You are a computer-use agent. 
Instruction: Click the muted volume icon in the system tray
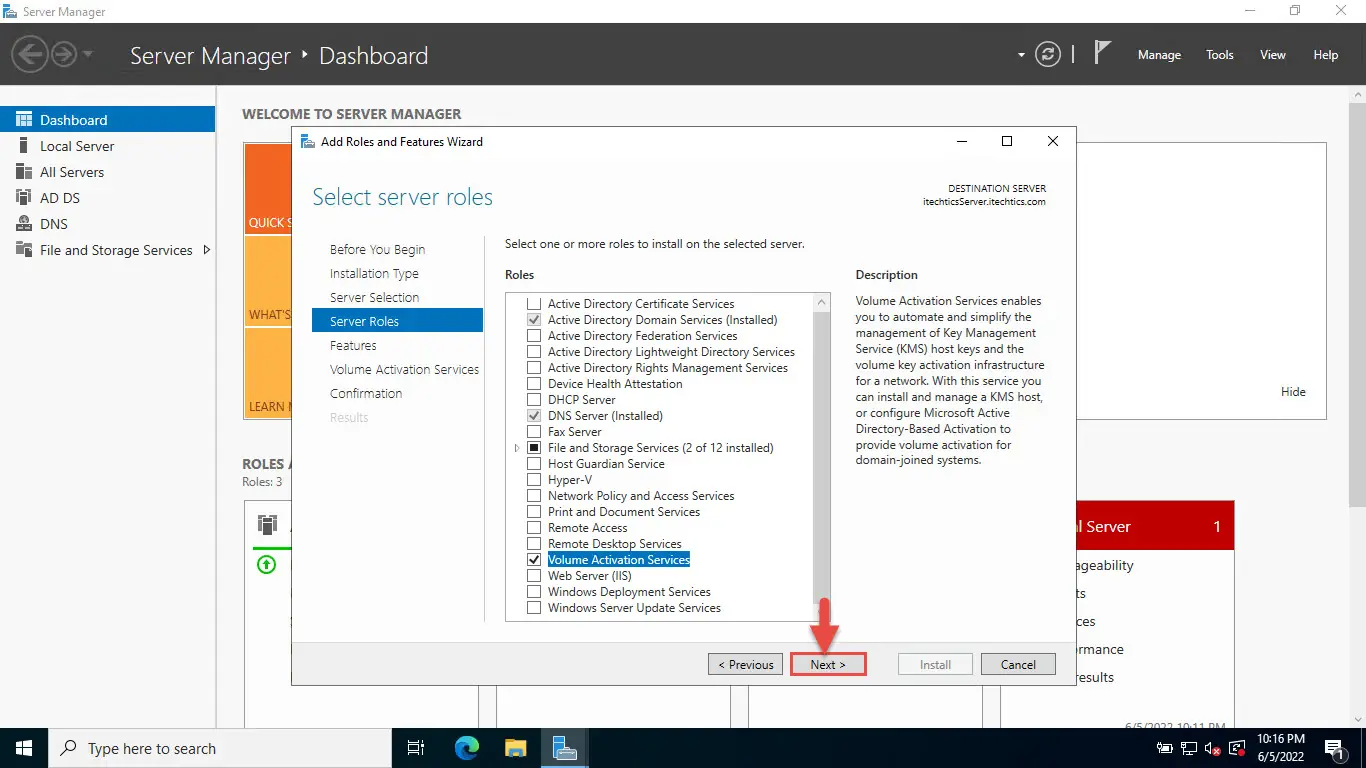pyautogui.click(x=1213, y=748)
